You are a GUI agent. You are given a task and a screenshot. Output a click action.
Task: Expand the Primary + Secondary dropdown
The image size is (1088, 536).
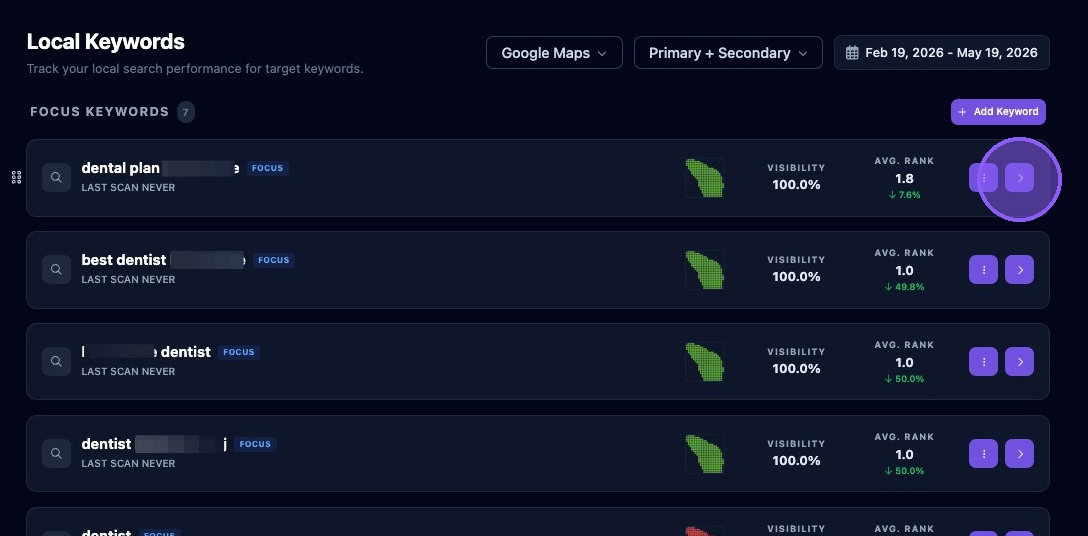pos(728,53)
